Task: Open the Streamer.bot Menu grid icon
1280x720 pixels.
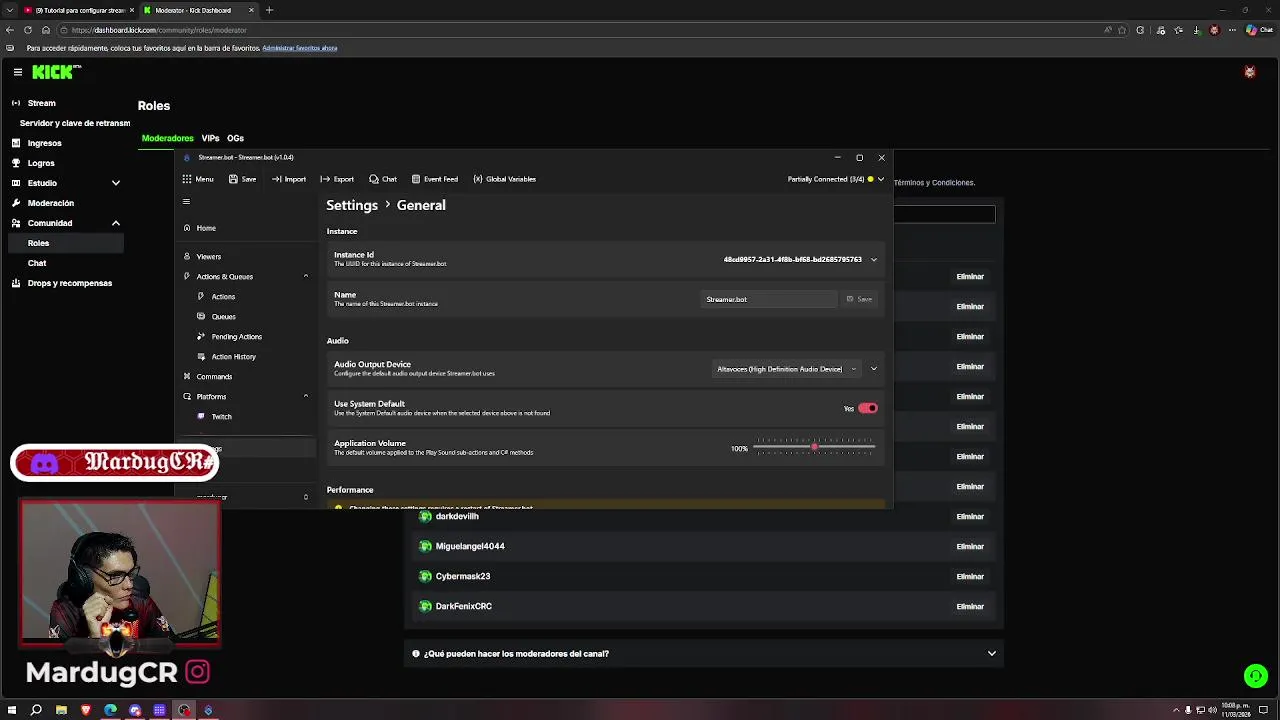Action: (x=187, y=179)
